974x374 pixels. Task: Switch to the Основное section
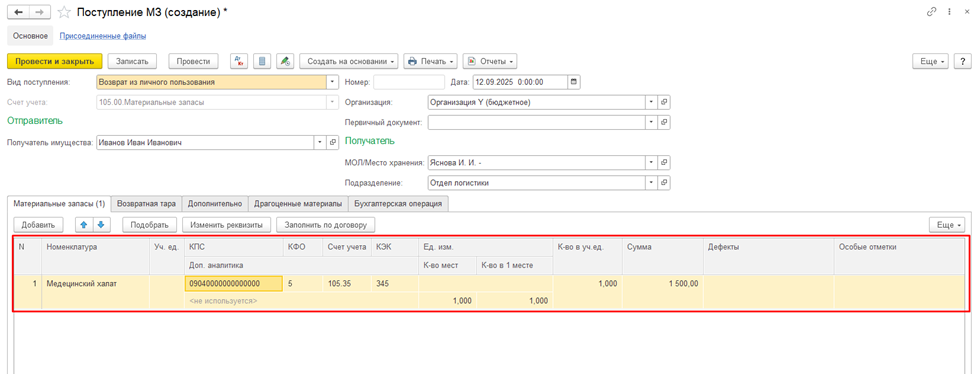tap(30, 36)
